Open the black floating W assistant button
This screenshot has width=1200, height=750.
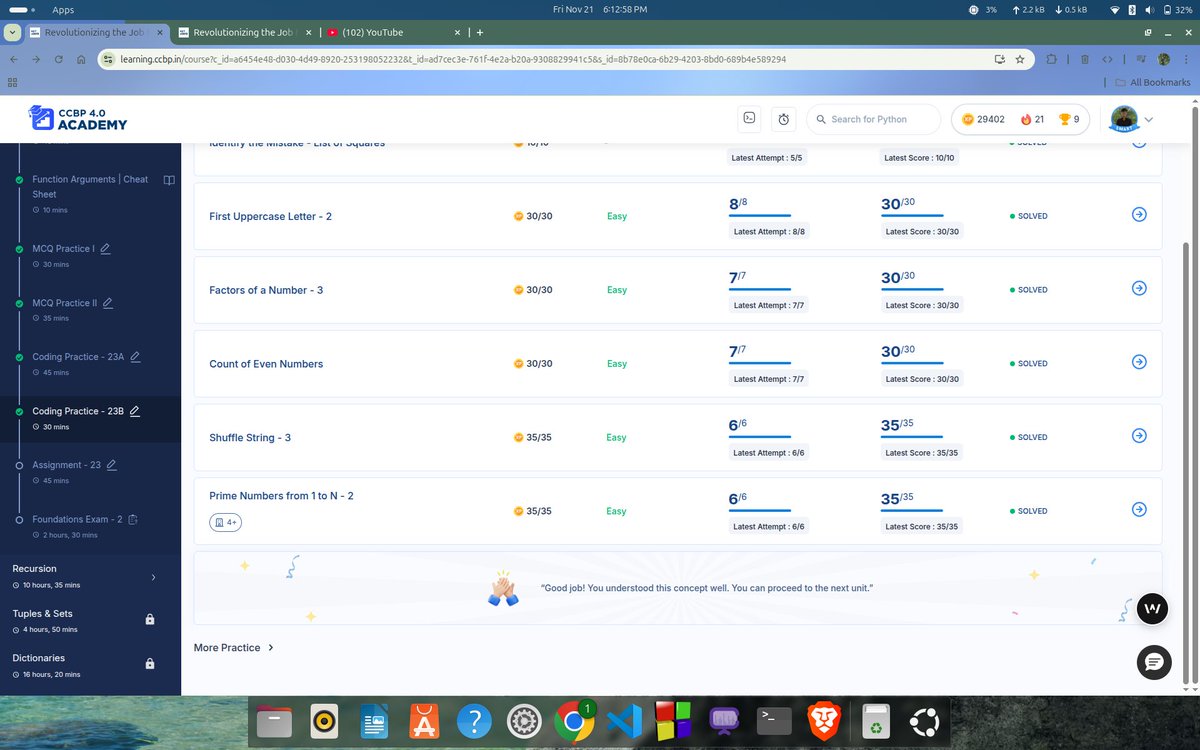point(1153,609)
